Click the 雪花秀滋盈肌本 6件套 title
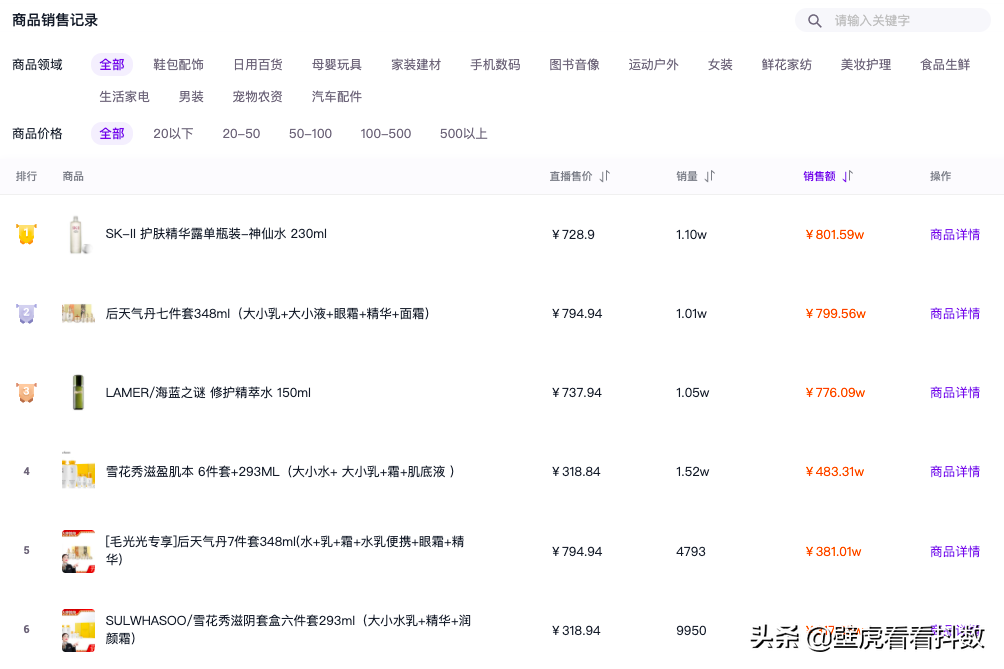This screenshot has height=669, width=1004. [x=280, y=472]
